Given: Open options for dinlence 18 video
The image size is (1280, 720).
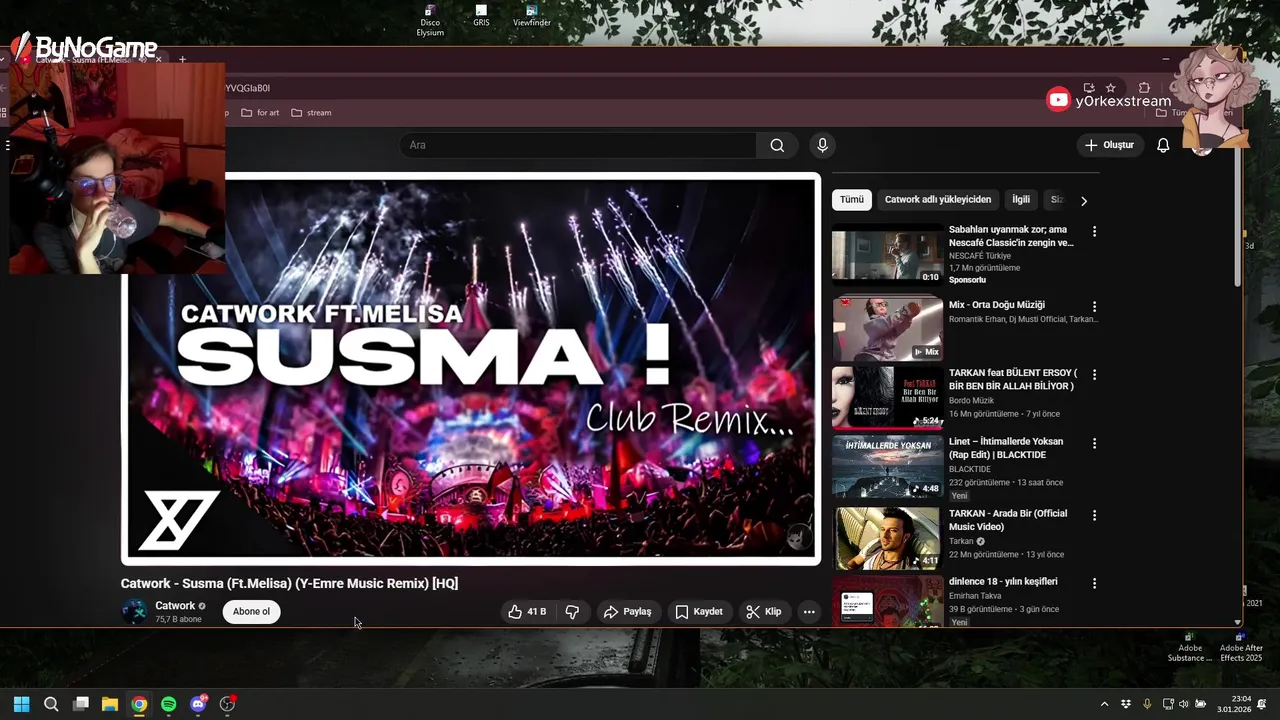Looking at the screenshot, I should 1094,583.
